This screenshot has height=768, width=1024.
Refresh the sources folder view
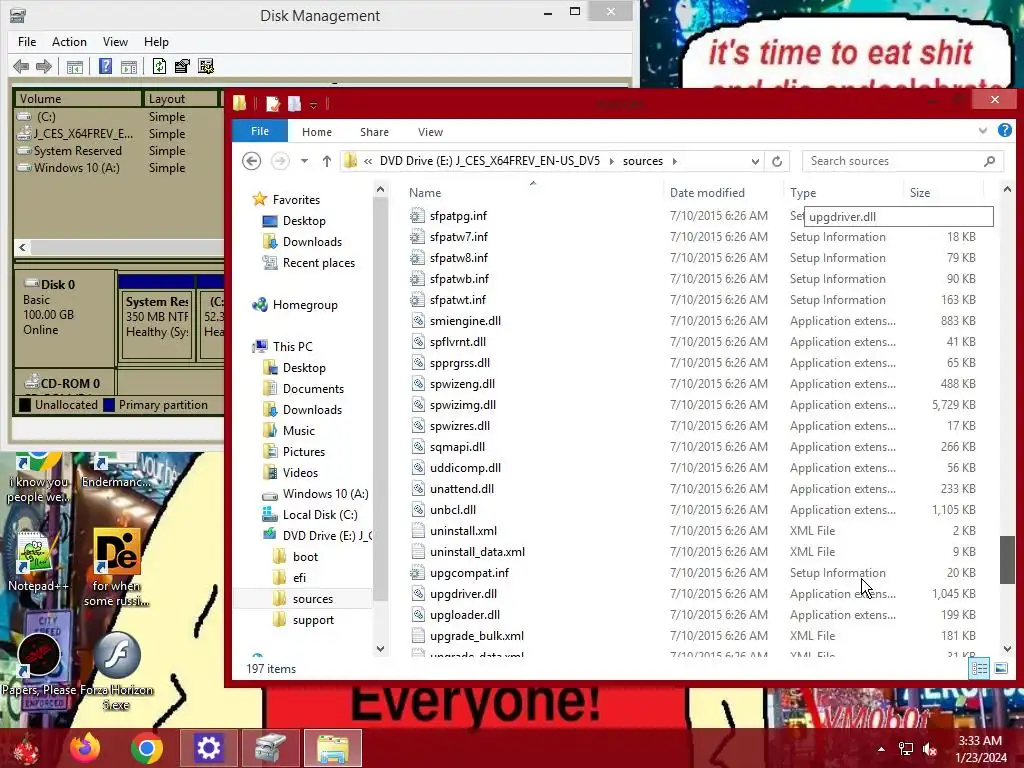click(776, 161)
